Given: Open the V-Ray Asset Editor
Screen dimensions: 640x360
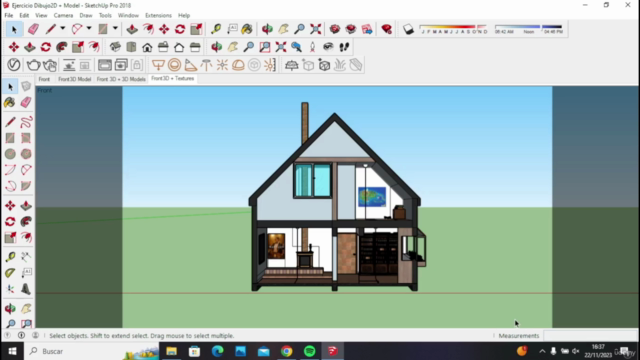Looking at the screenshot, I should click(x=13, y=65).
